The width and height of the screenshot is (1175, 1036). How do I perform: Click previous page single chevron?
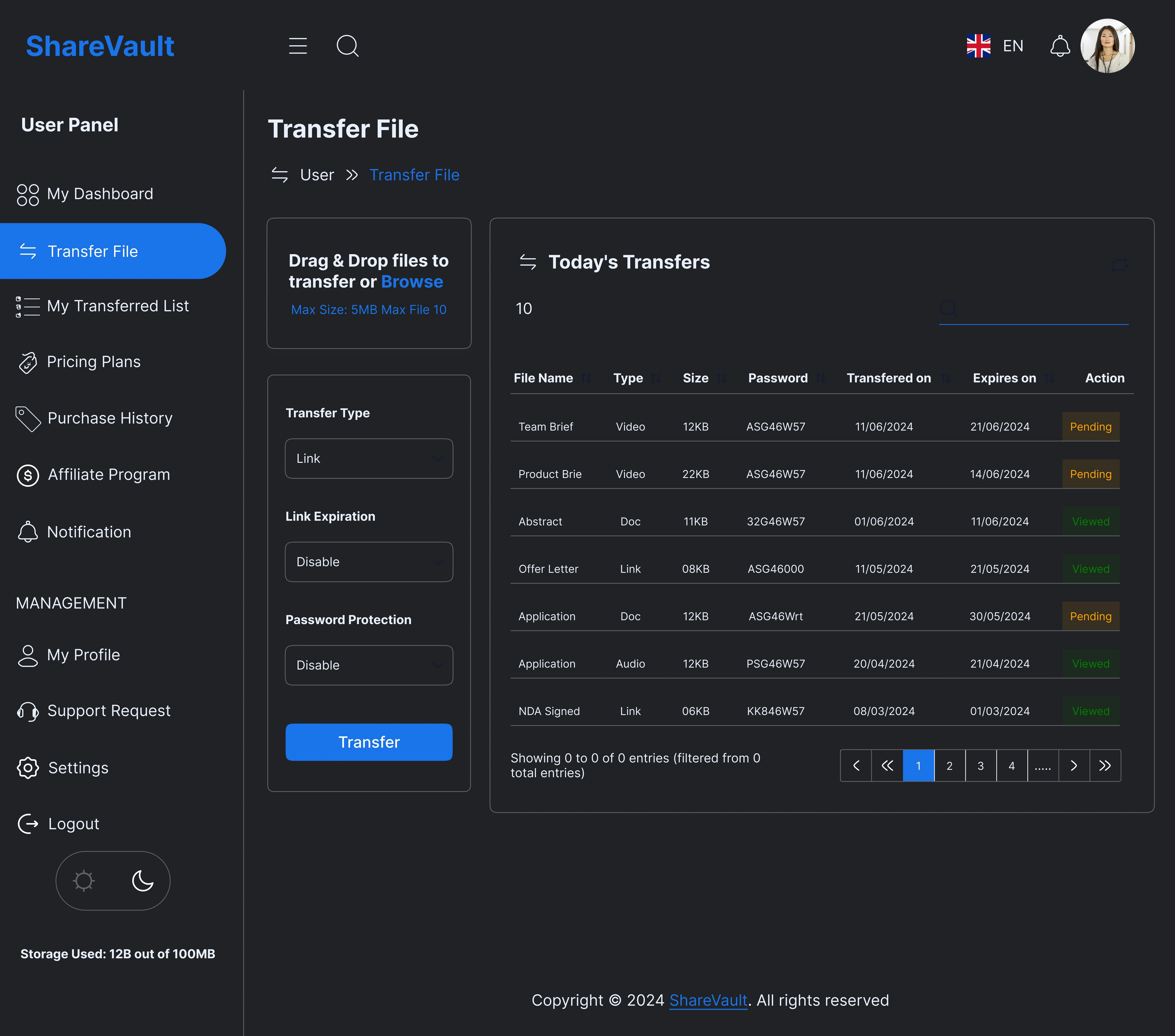(x=856, y=766)
